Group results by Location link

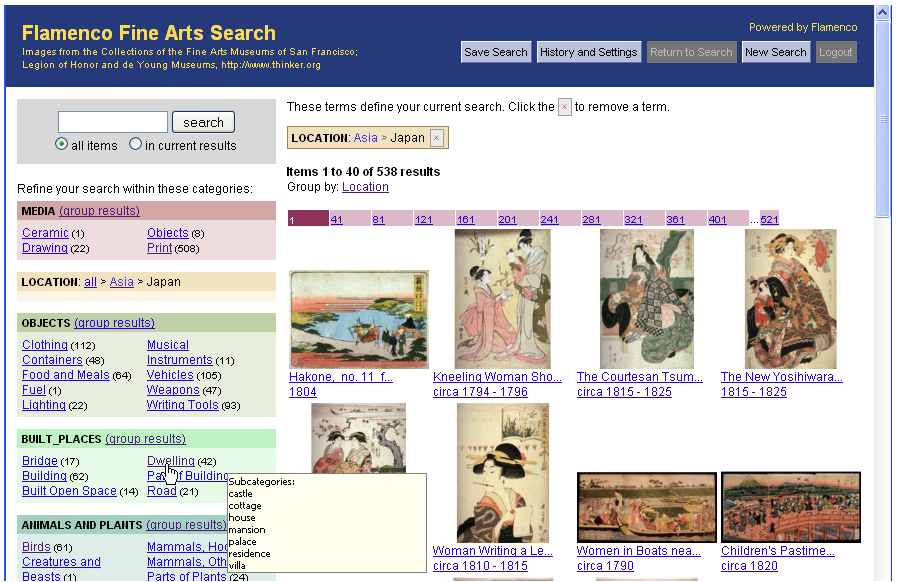[365, 187]
